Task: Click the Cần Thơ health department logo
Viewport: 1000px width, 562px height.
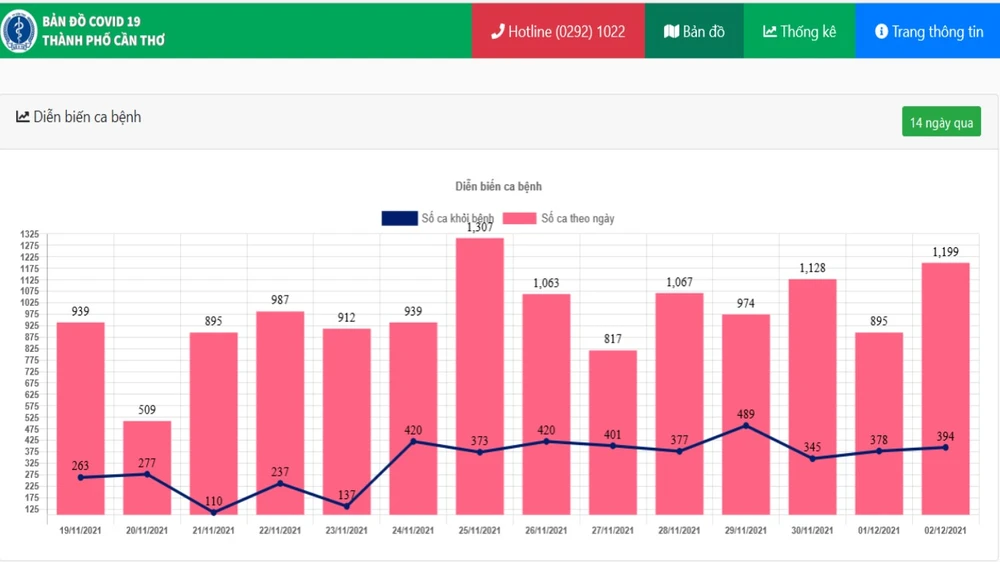Action: (x=19, y=31)
